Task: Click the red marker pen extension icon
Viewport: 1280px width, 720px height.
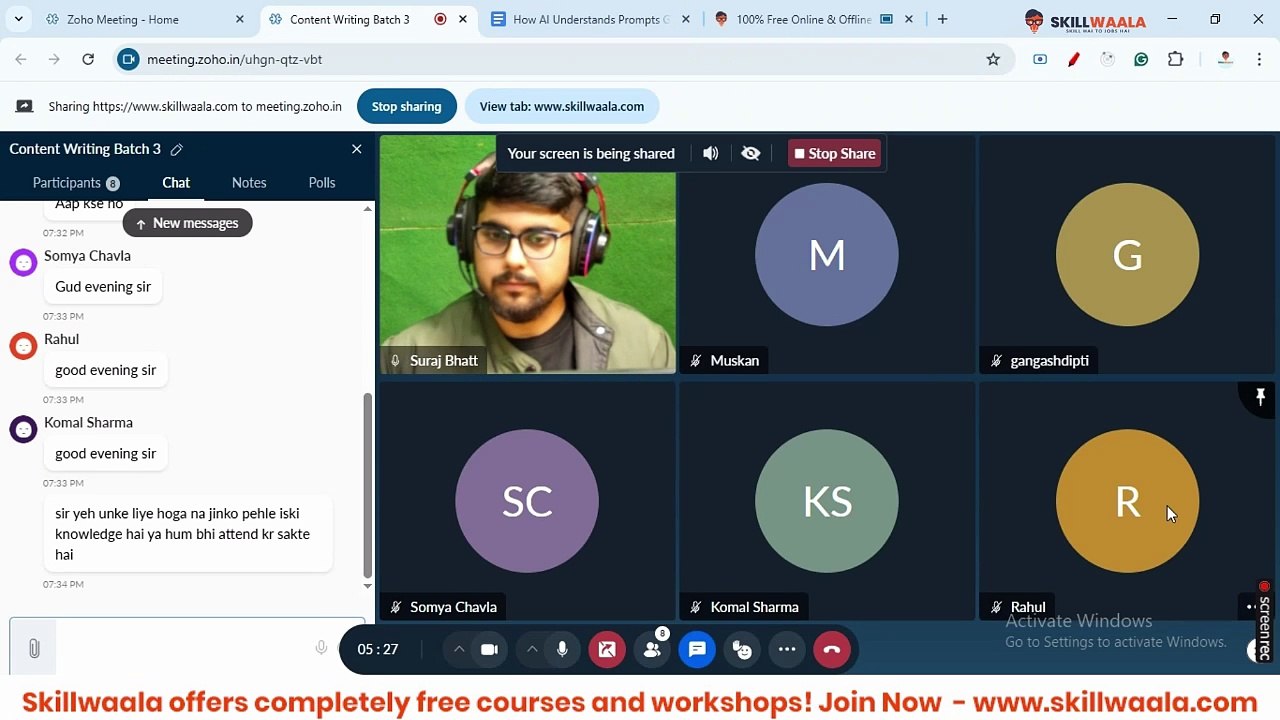Action: [1074, 59]
